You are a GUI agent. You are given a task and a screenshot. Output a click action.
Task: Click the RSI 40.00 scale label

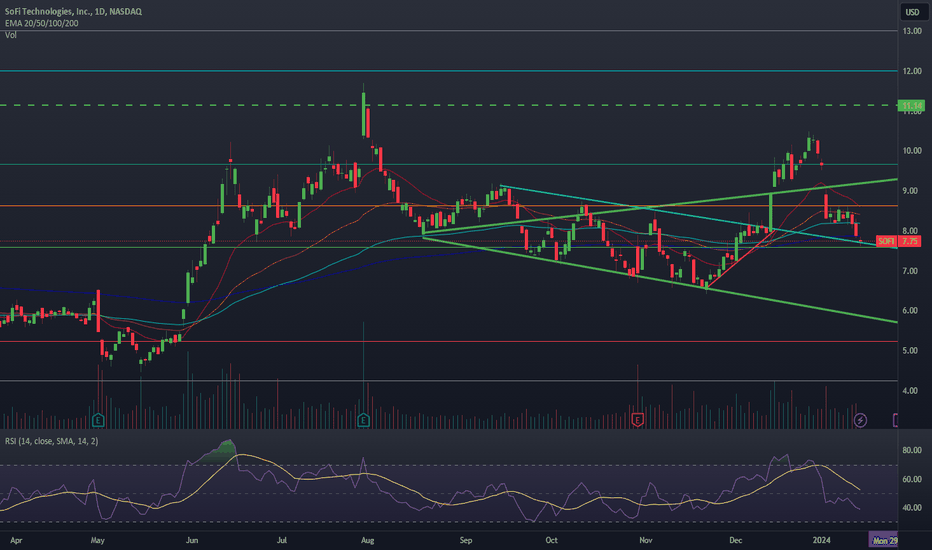coord(912,508)
